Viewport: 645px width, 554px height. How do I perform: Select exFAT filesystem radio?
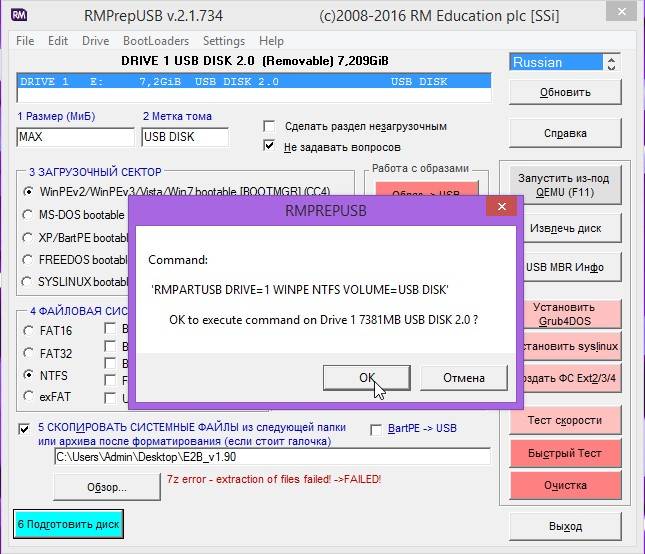point(28,396)
